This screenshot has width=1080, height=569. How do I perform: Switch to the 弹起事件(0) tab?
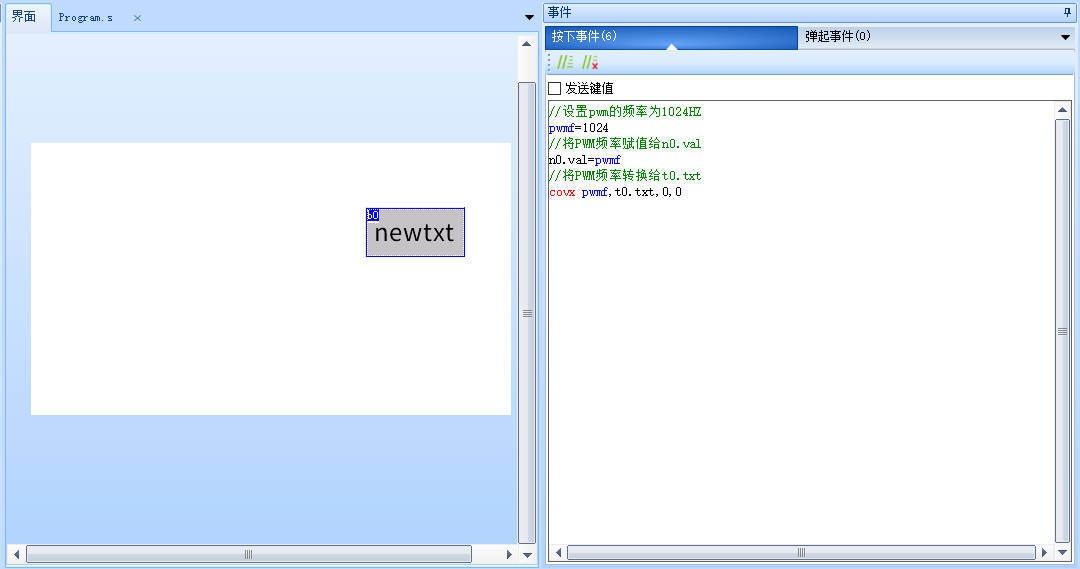point(837,37)
